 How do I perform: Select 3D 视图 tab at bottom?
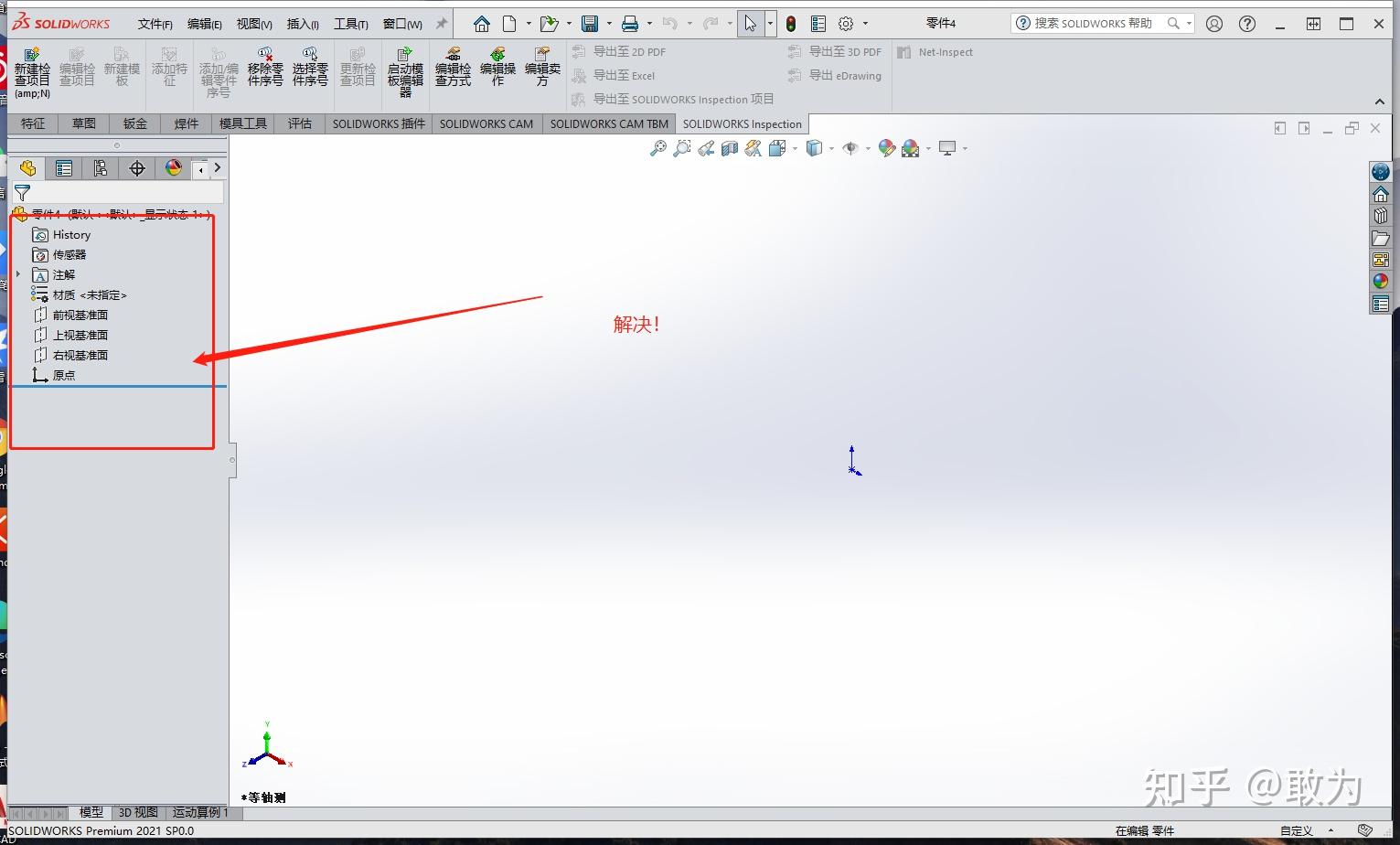[x=138, y=812]
